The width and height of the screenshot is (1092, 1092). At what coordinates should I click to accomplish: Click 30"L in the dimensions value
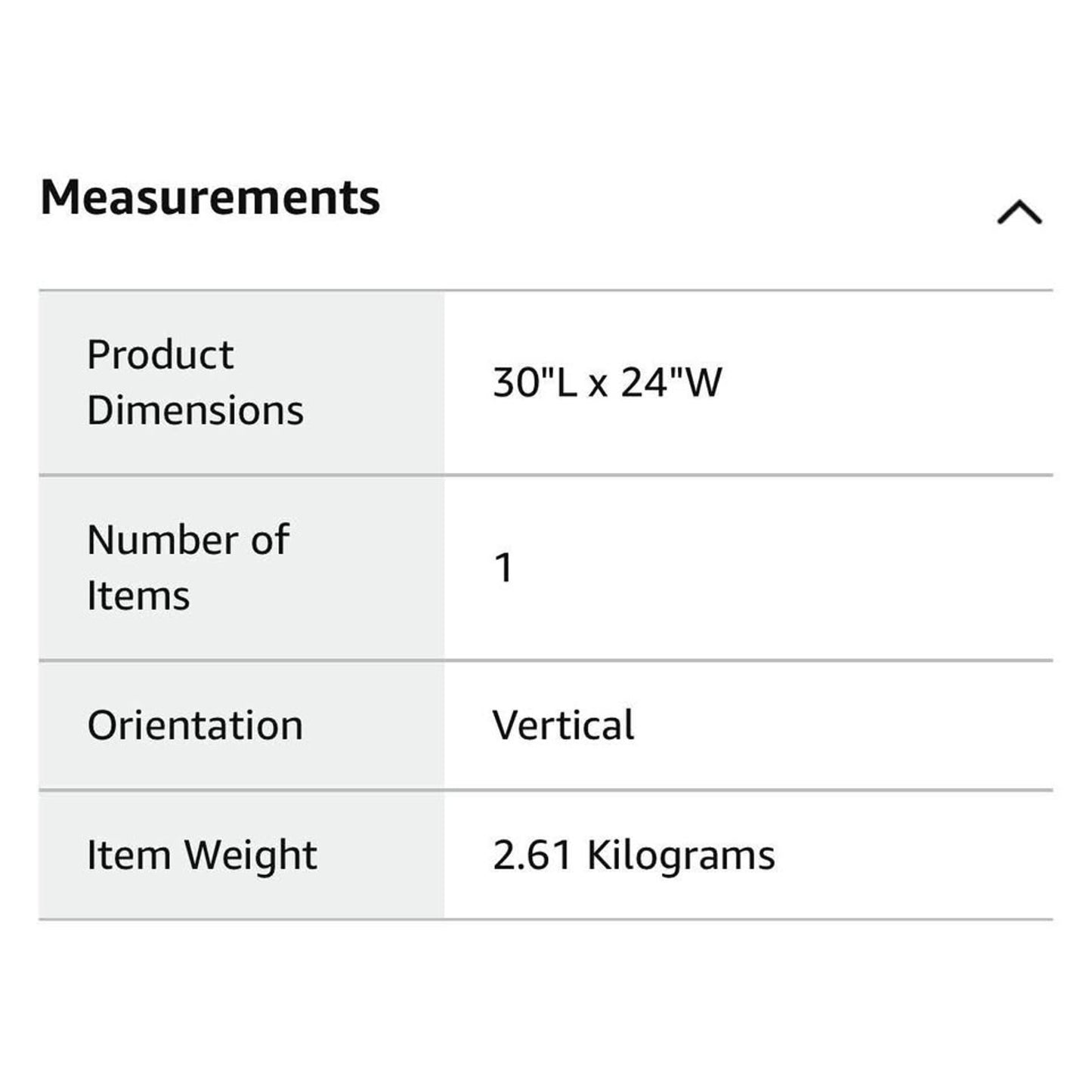pyautogui.click(x=535, y=382)
